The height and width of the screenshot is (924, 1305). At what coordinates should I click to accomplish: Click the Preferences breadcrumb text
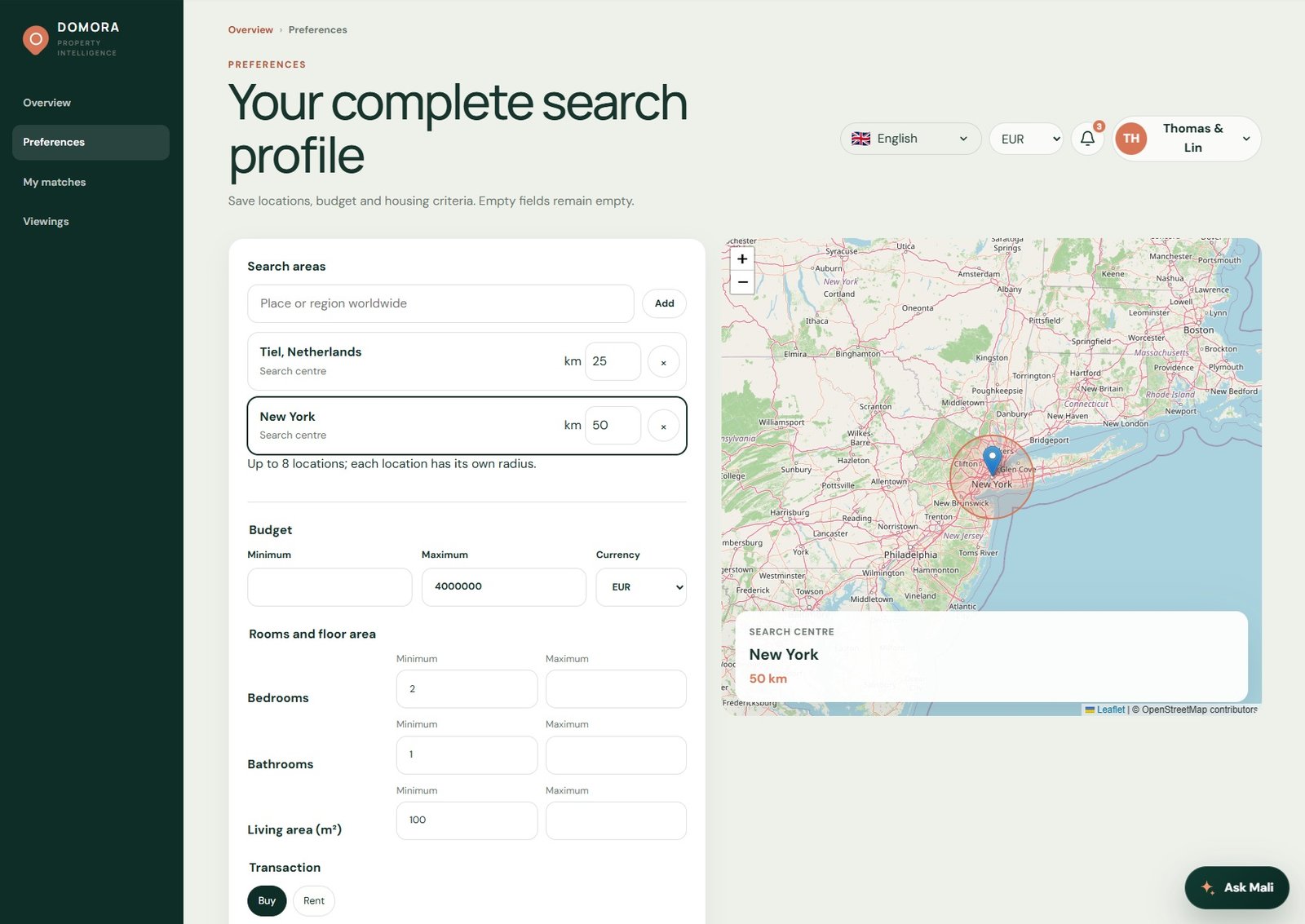(x=317, y=30)
